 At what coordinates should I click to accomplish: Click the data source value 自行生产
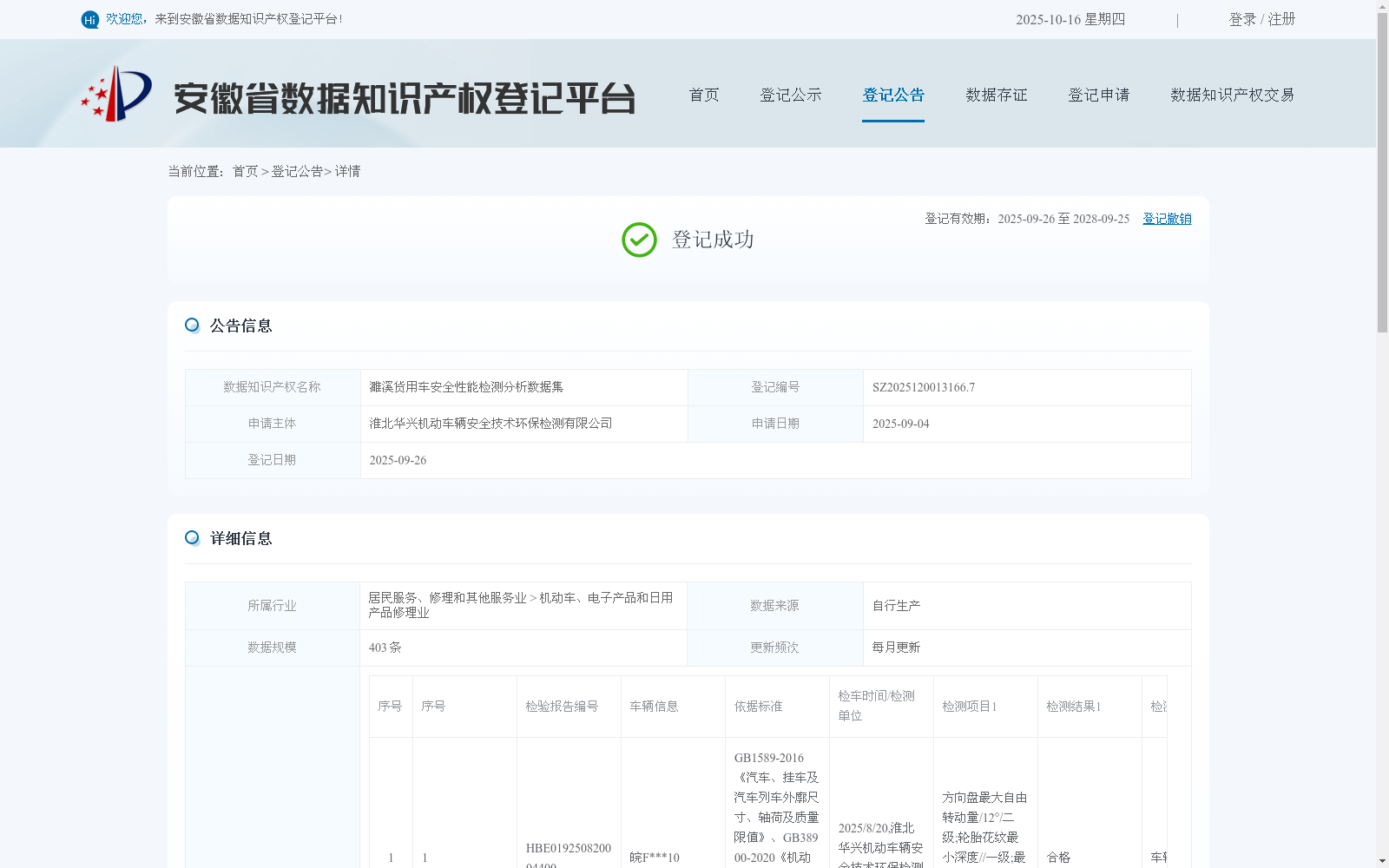896,606
